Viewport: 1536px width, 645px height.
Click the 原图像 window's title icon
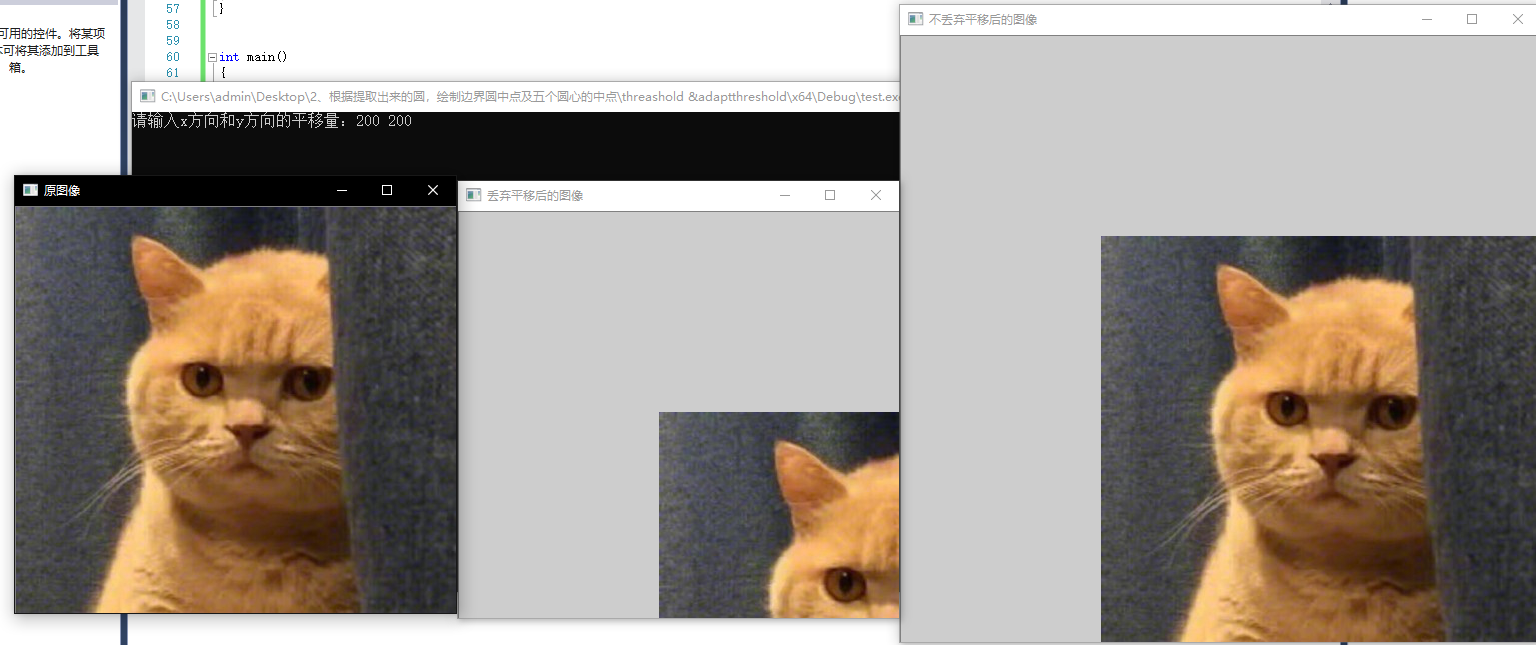[30, 190]
